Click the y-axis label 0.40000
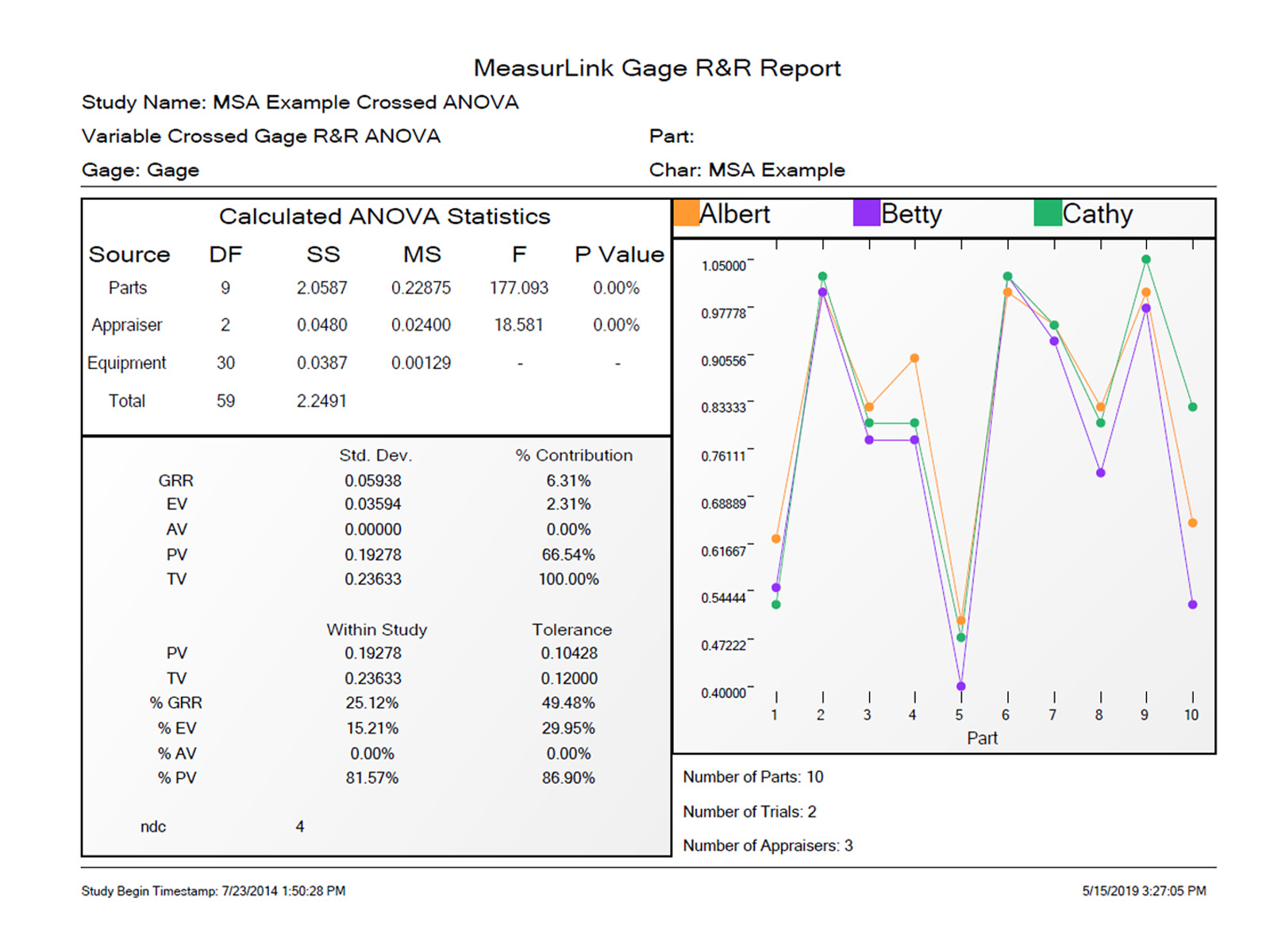The width and height of the screenshot is (1270, 952). coord(724,693)
